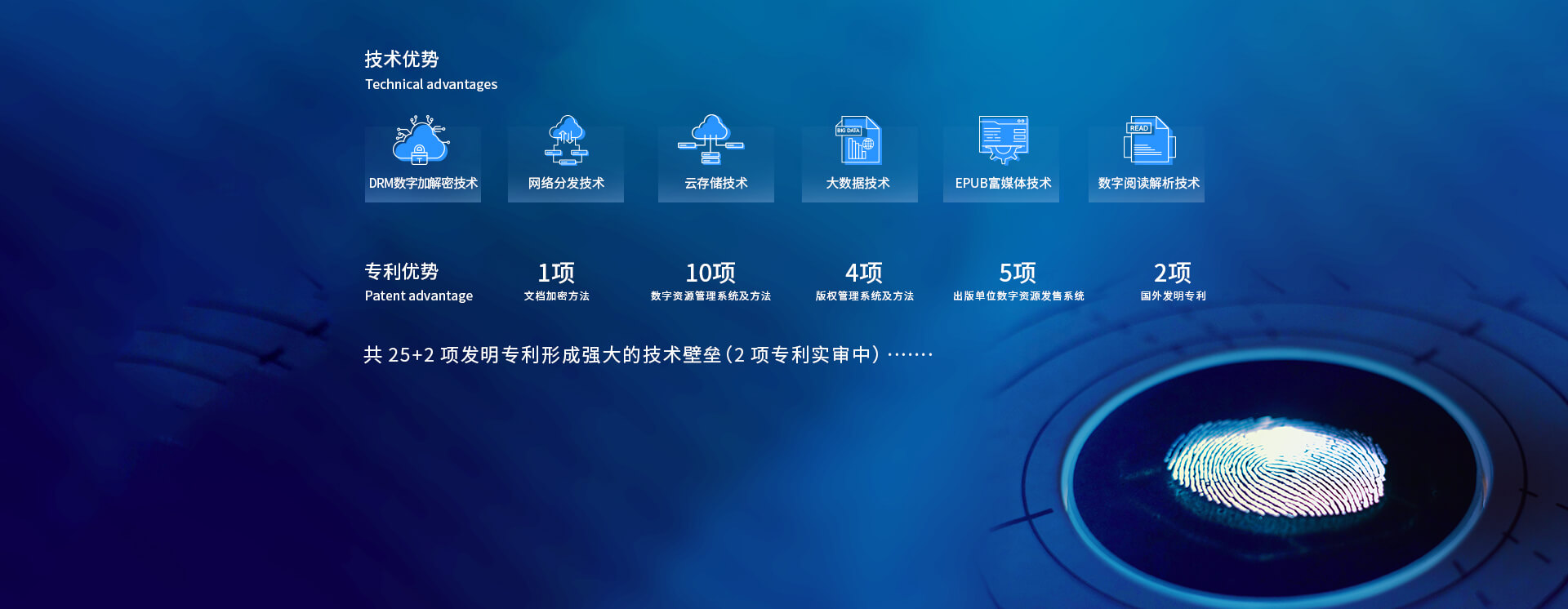Select the 云存储技术 label

[x=716, y=184]
